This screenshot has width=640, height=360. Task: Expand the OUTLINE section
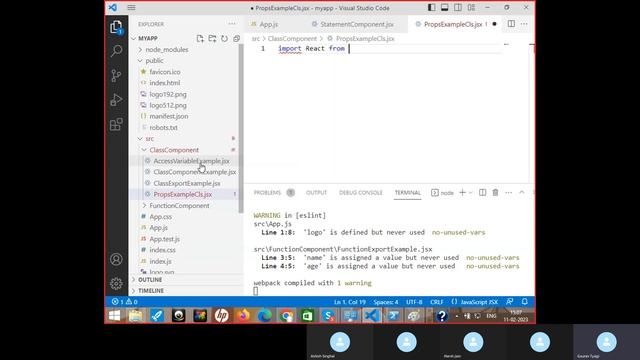tap(150, 280)
